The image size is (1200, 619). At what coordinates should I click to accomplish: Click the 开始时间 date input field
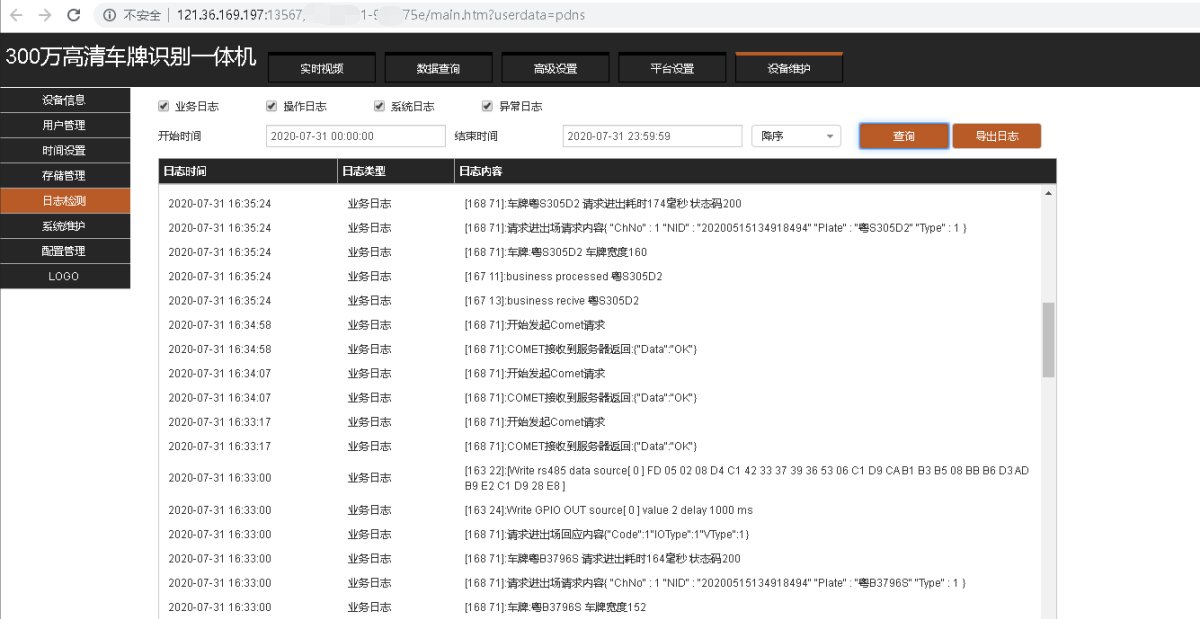356,136
